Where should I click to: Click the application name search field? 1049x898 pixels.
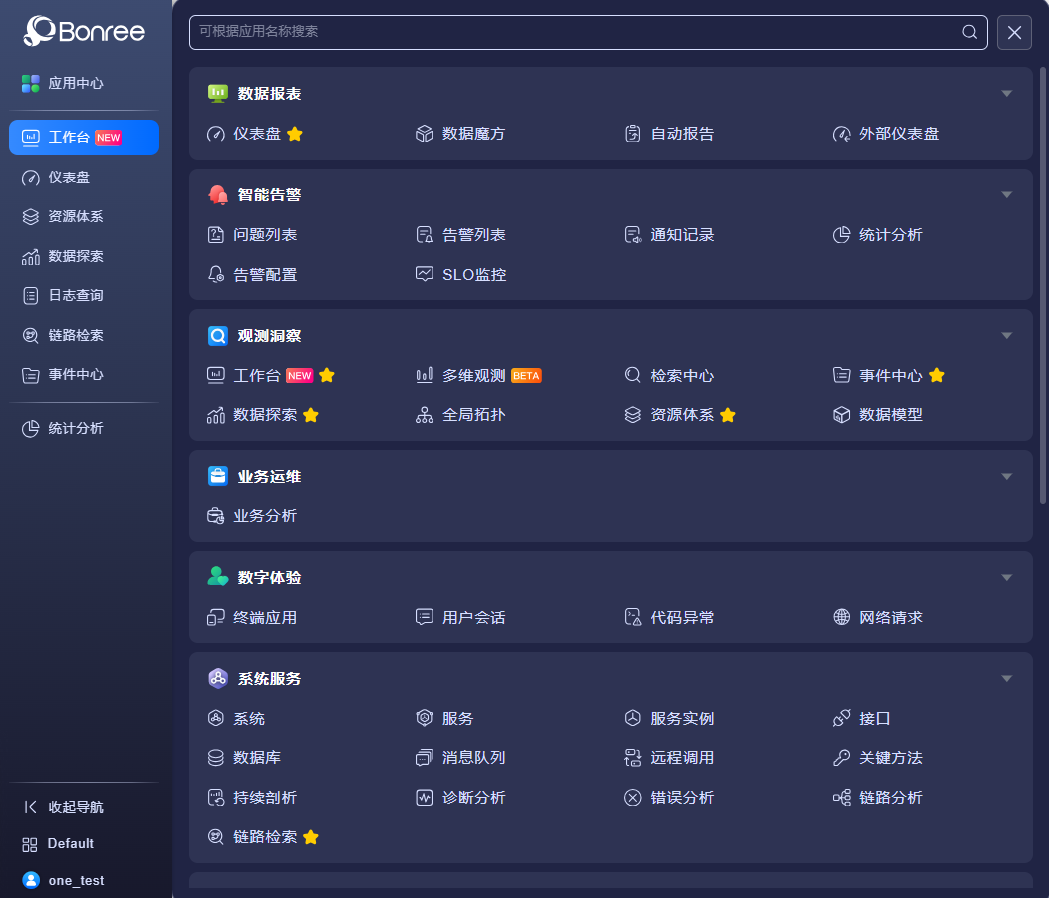click(x=575, y=32)
